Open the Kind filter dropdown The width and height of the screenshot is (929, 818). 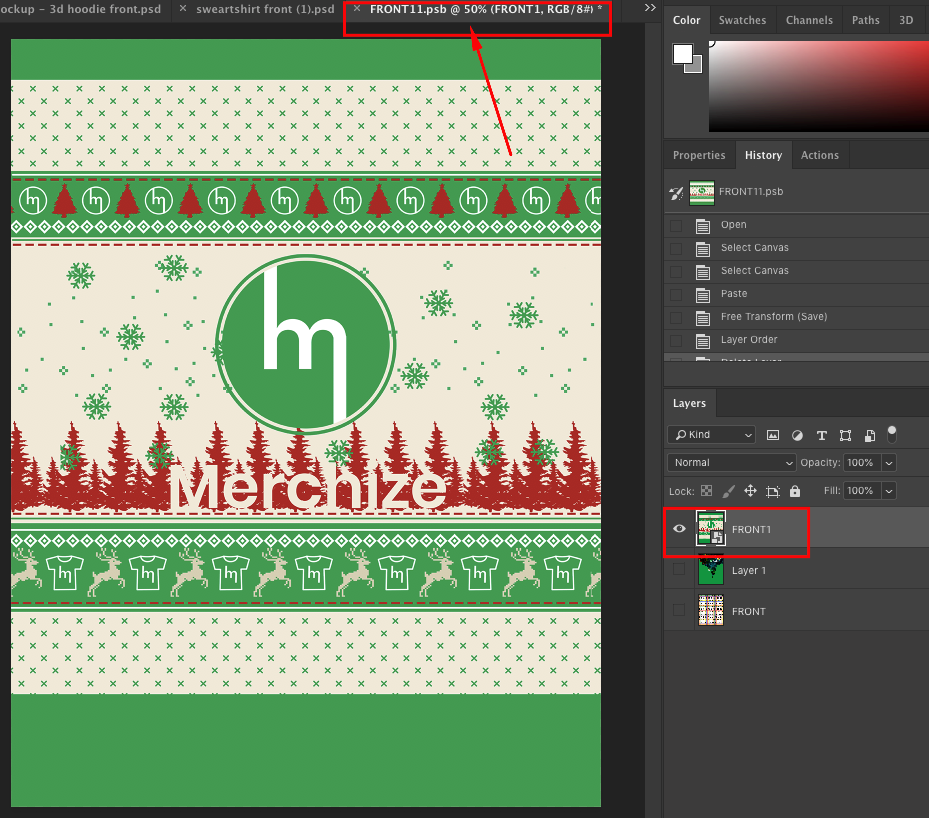tap(712, 435)
